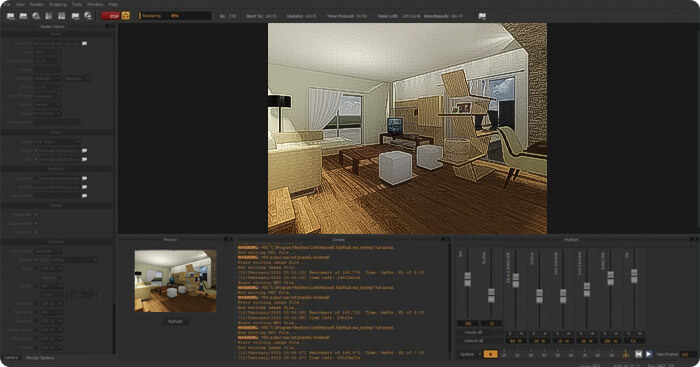Open the first toolbar icon labeled MXS
This screenshot has height=367, width=700.
10,16
